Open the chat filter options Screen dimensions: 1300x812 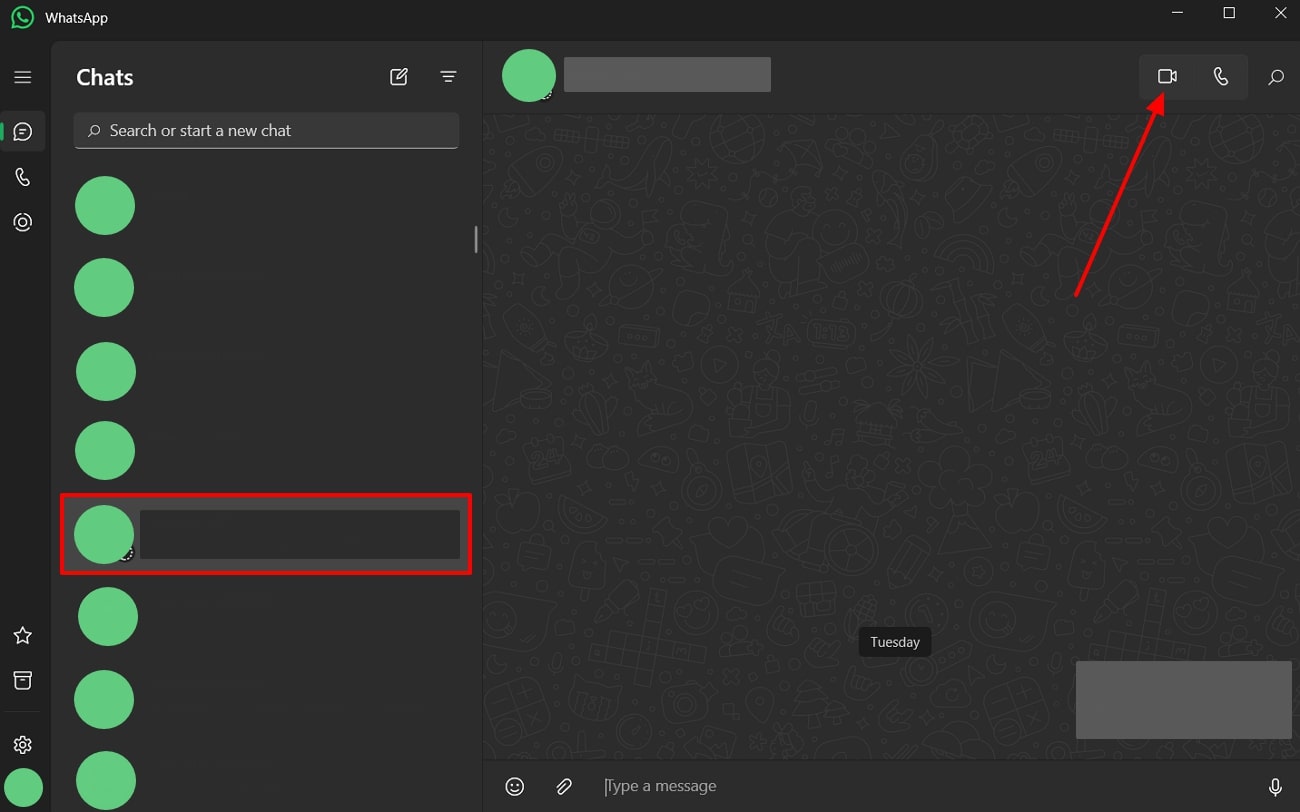(x=448, y=77)
